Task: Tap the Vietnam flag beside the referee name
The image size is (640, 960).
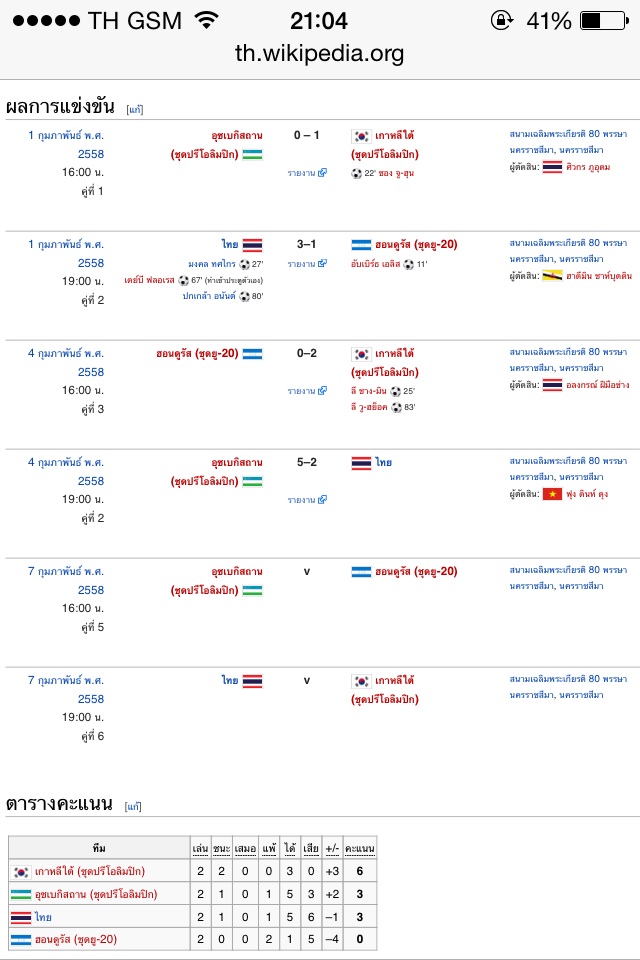Action: pyautogui.click(x=552, y=494)
